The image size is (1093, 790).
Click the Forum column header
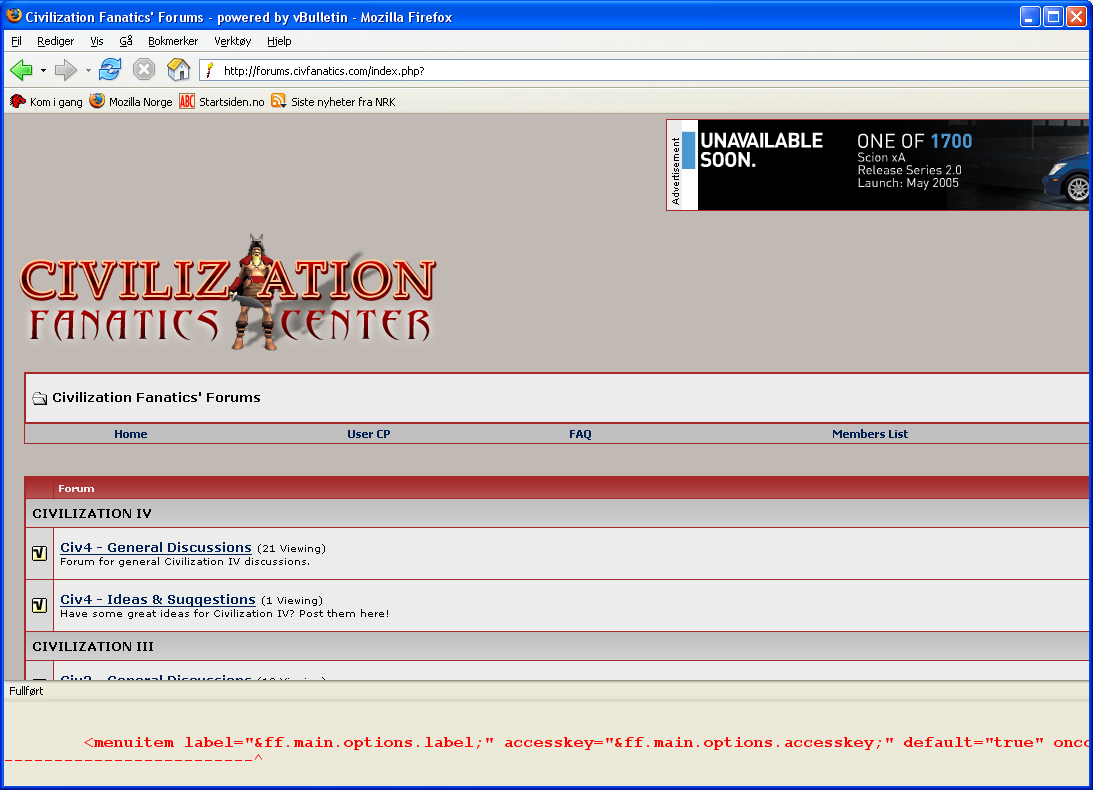click(76, 488)
